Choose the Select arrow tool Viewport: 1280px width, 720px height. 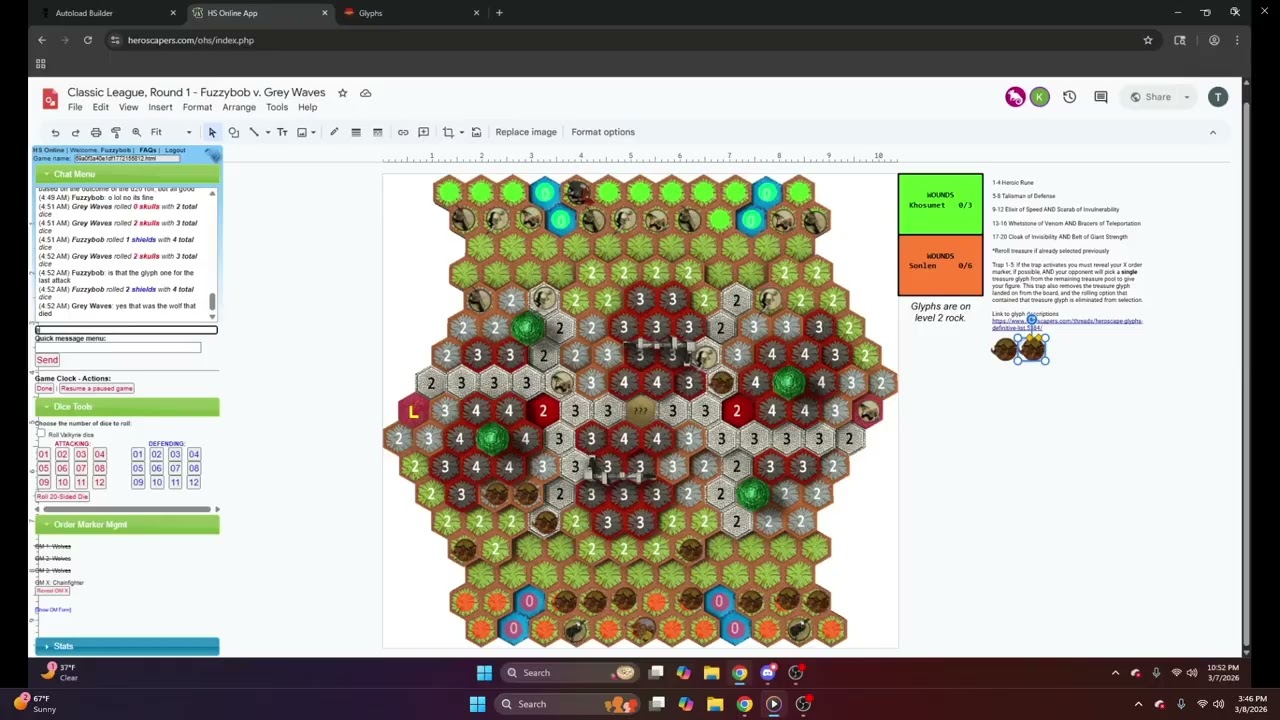tap(212, 132)
